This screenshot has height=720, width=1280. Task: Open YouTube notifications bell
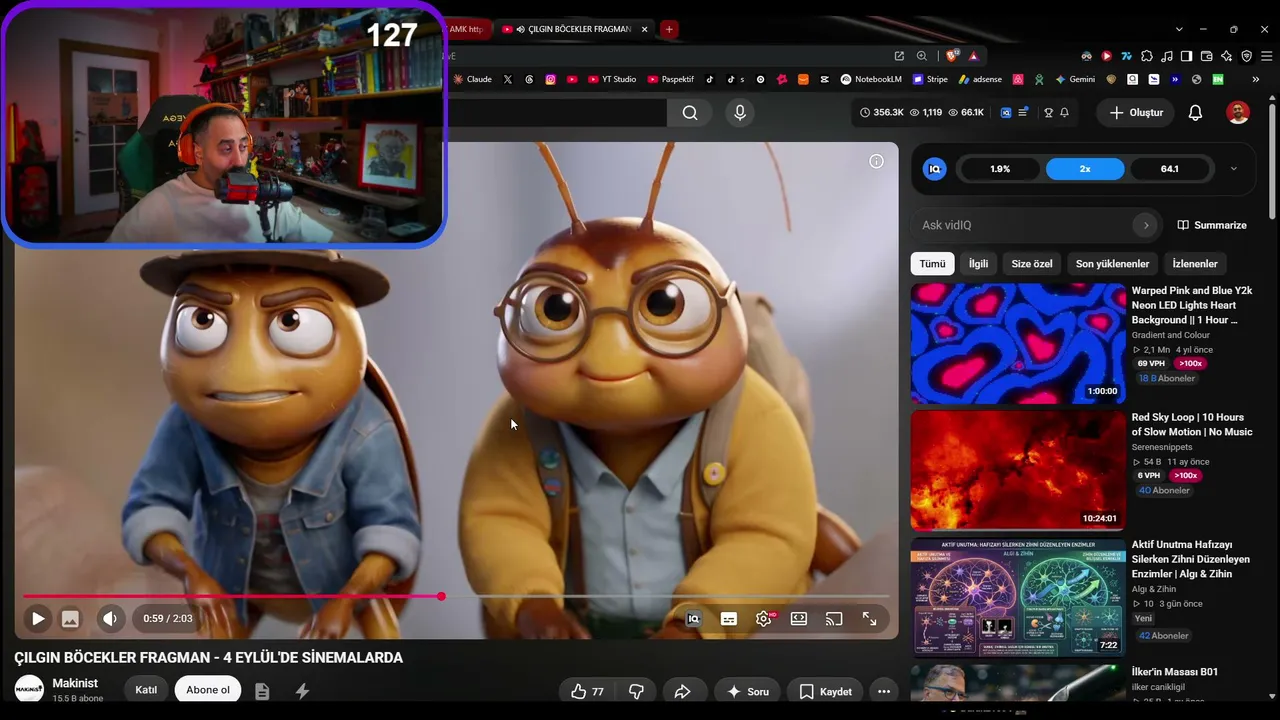tap(1195, 113)
